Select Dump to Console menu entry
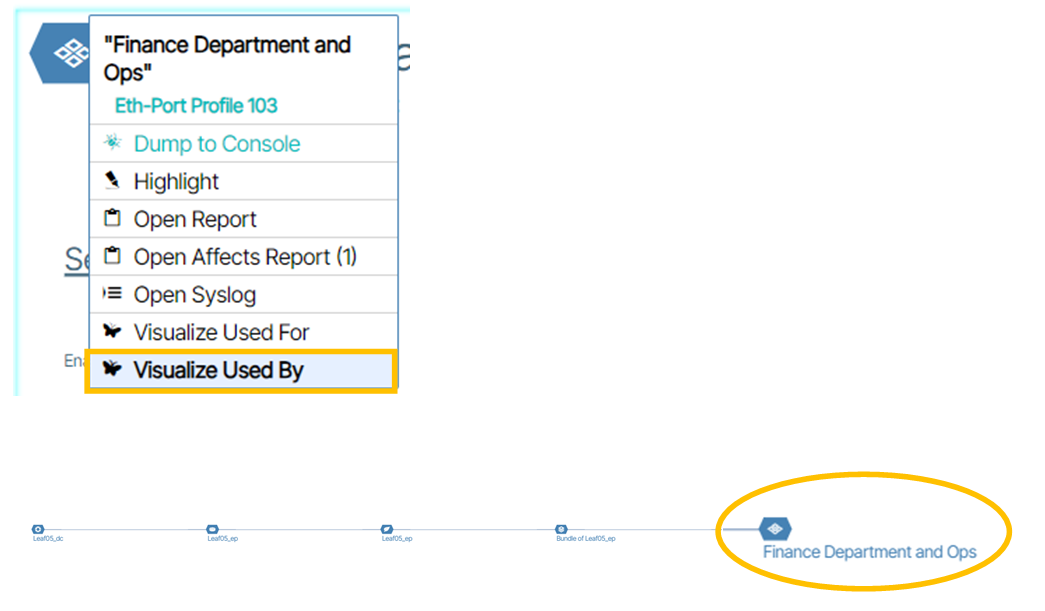Image resolution: width=1045 pixels, height=611 pixels. [217, 144]
